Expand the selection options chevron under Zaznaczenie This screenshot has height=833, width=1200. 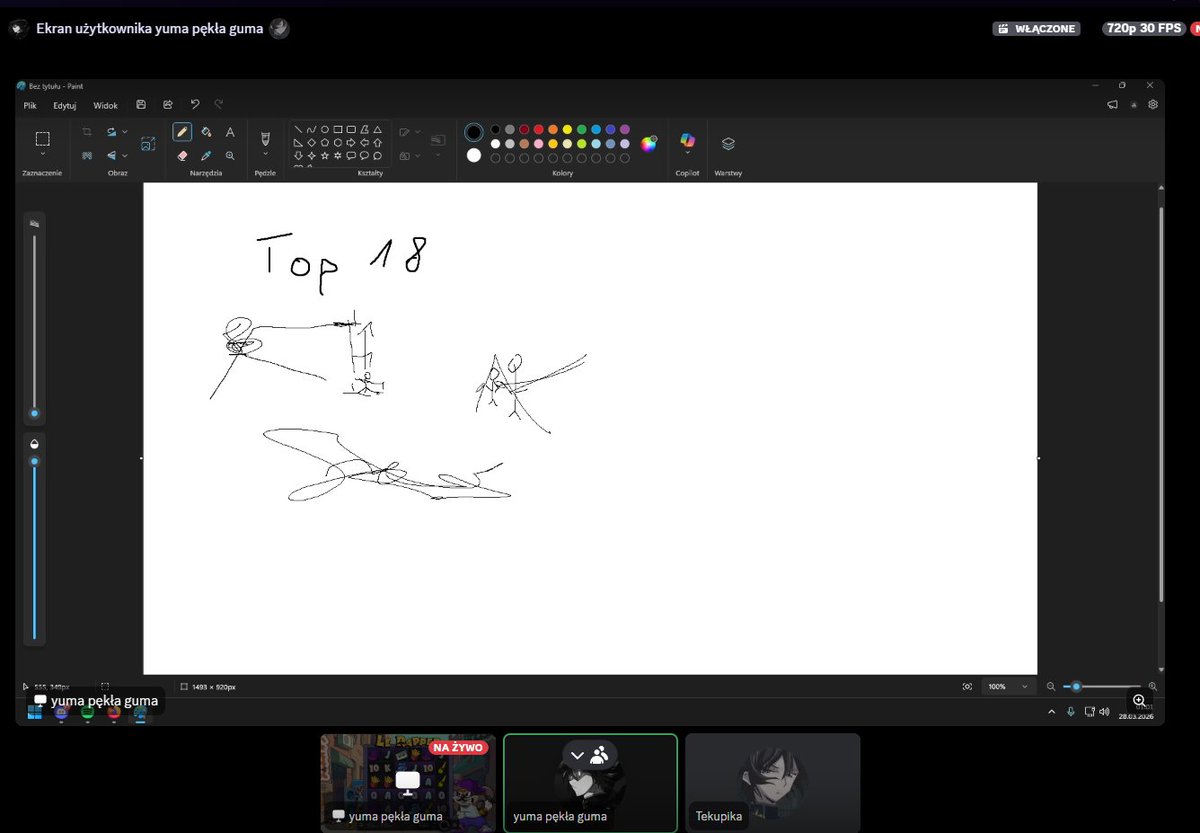click(42, 155)
